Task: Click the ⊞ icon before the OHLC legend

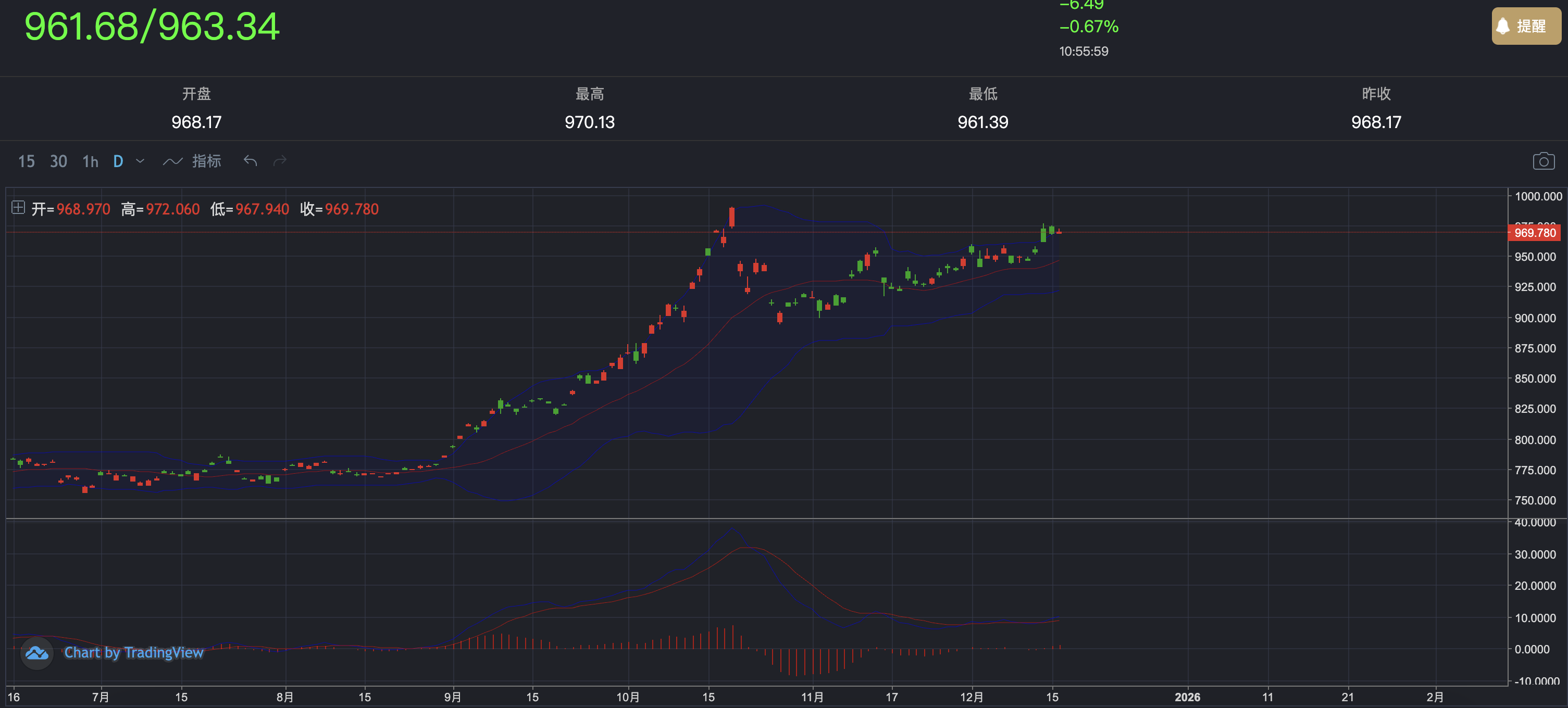Action: point(18,208)
